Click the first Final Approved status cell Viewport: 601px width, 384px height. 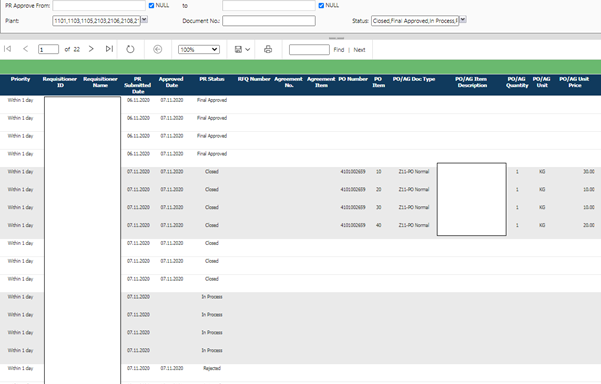(x=212, y=100)
